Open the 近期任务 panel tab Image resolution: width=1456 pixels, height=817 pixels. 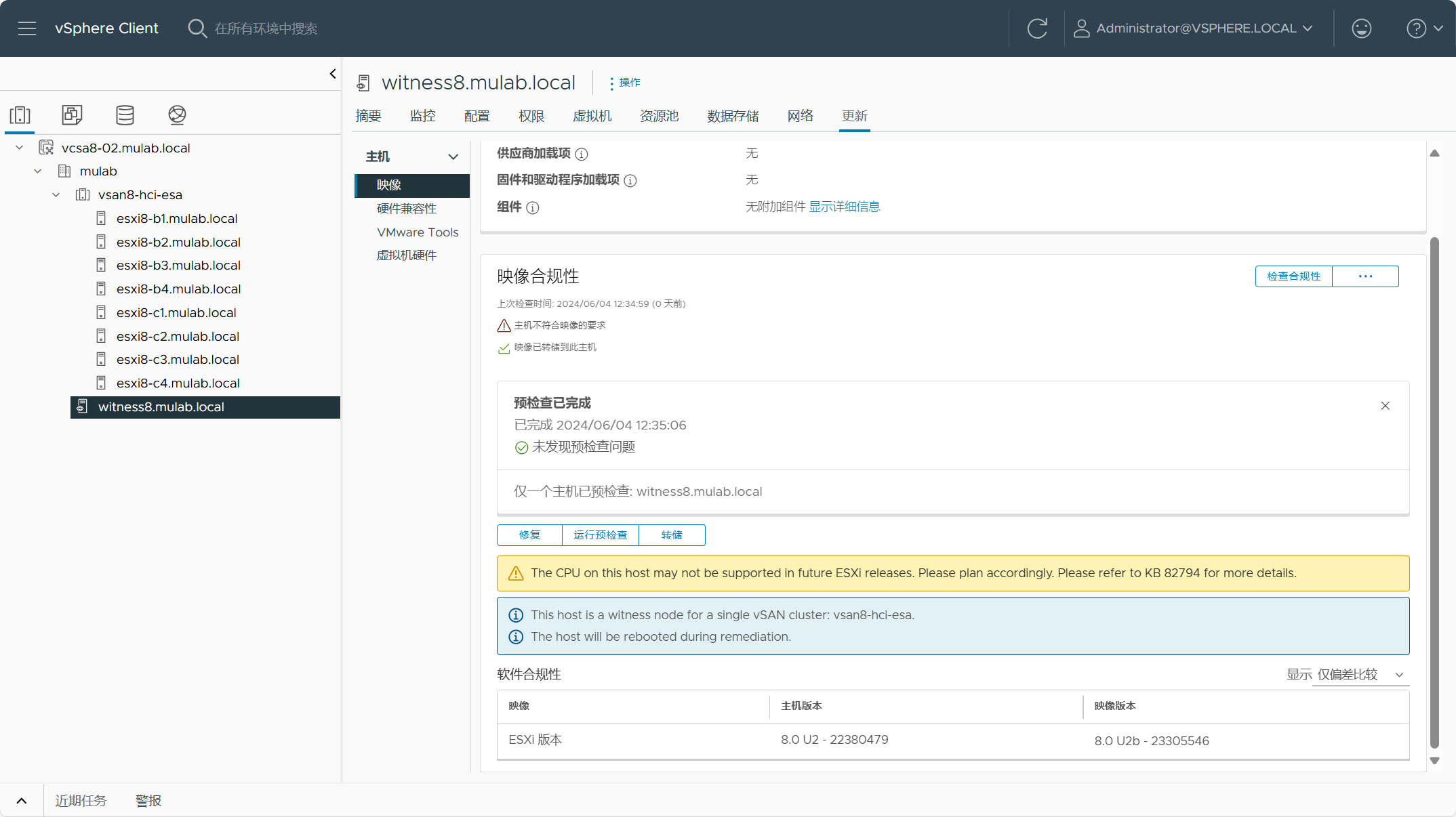tap(81, 801)
